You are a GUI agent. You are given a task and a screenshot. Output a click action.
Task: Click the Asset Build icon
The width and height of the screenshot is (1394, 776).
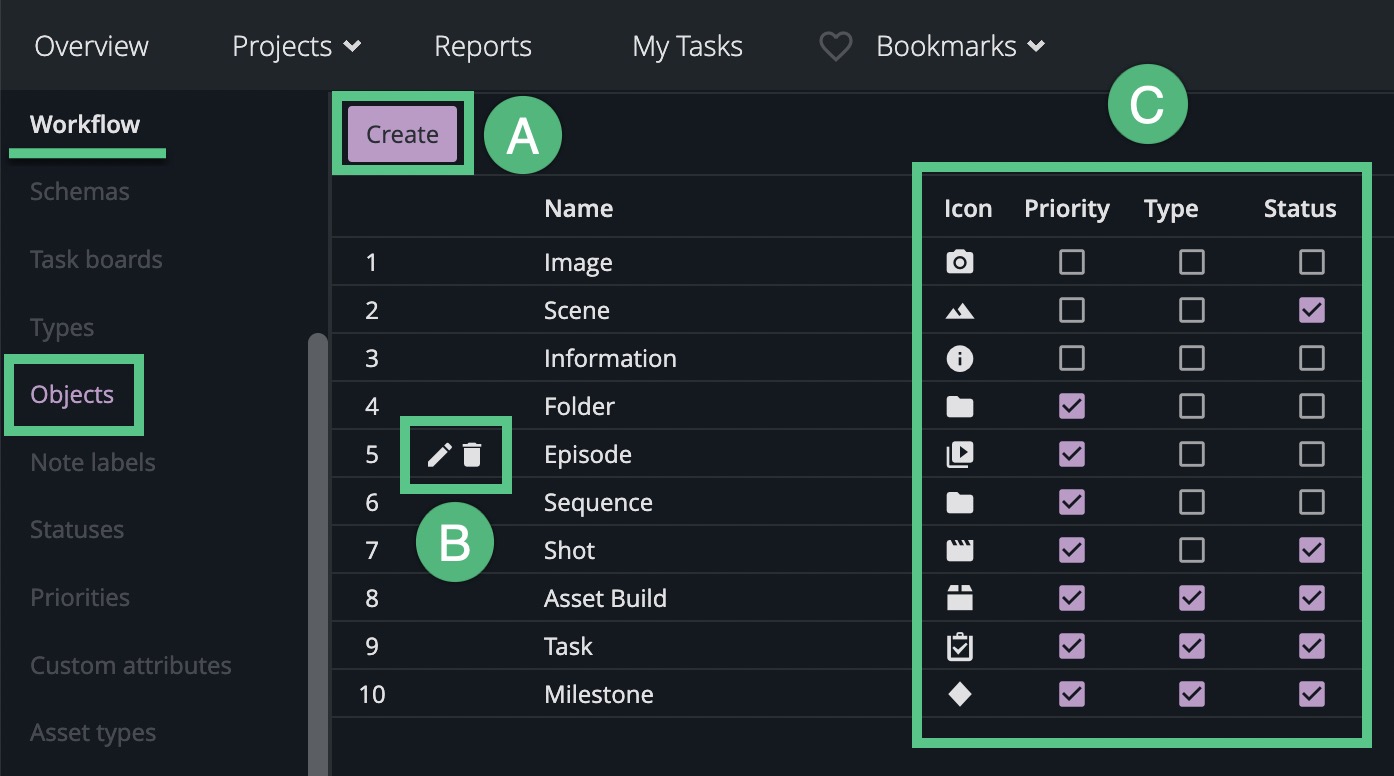pos(959,598)
